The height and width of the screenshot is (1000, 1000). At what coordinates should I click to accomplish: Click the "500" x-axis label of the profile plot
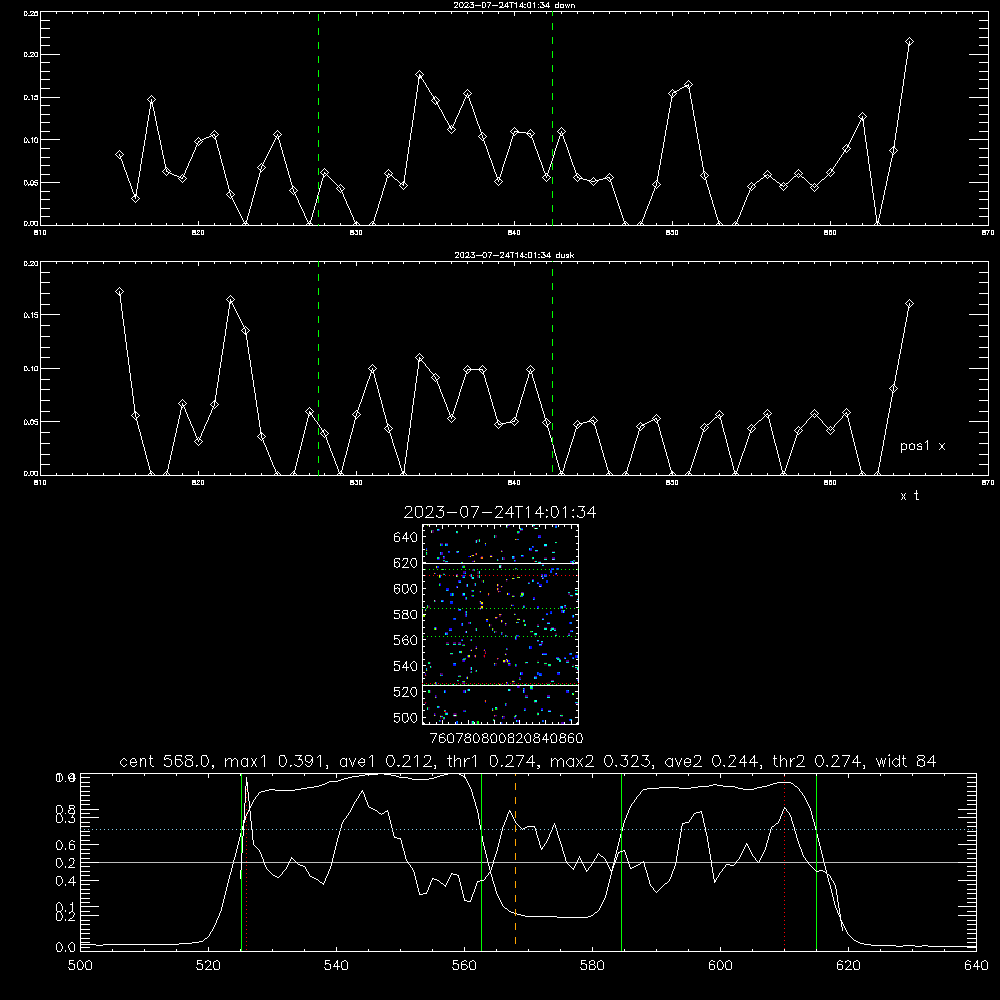pyautogui.click(x=80, y=965)
